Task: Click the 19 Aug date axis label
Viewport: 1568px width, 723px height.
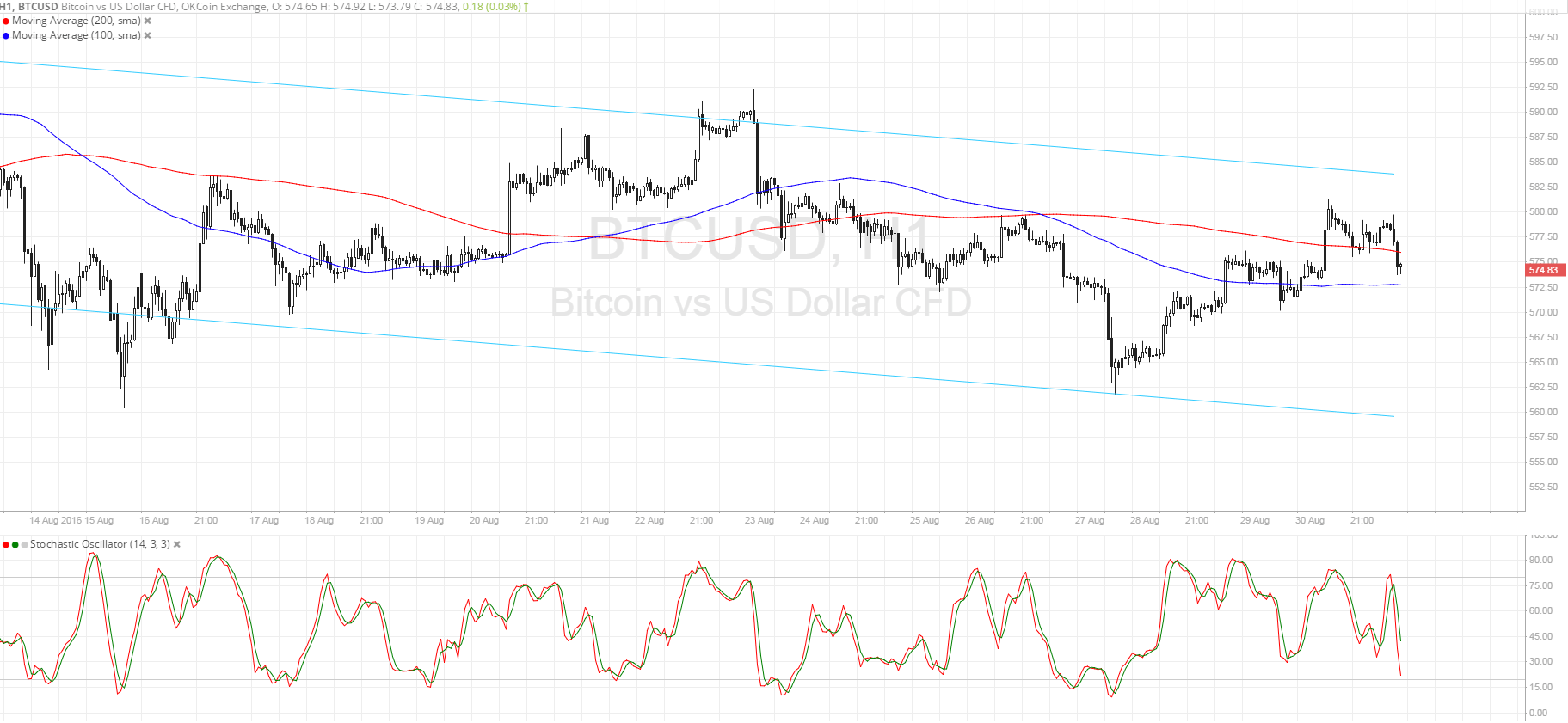Action: click(x=429, y=520)
